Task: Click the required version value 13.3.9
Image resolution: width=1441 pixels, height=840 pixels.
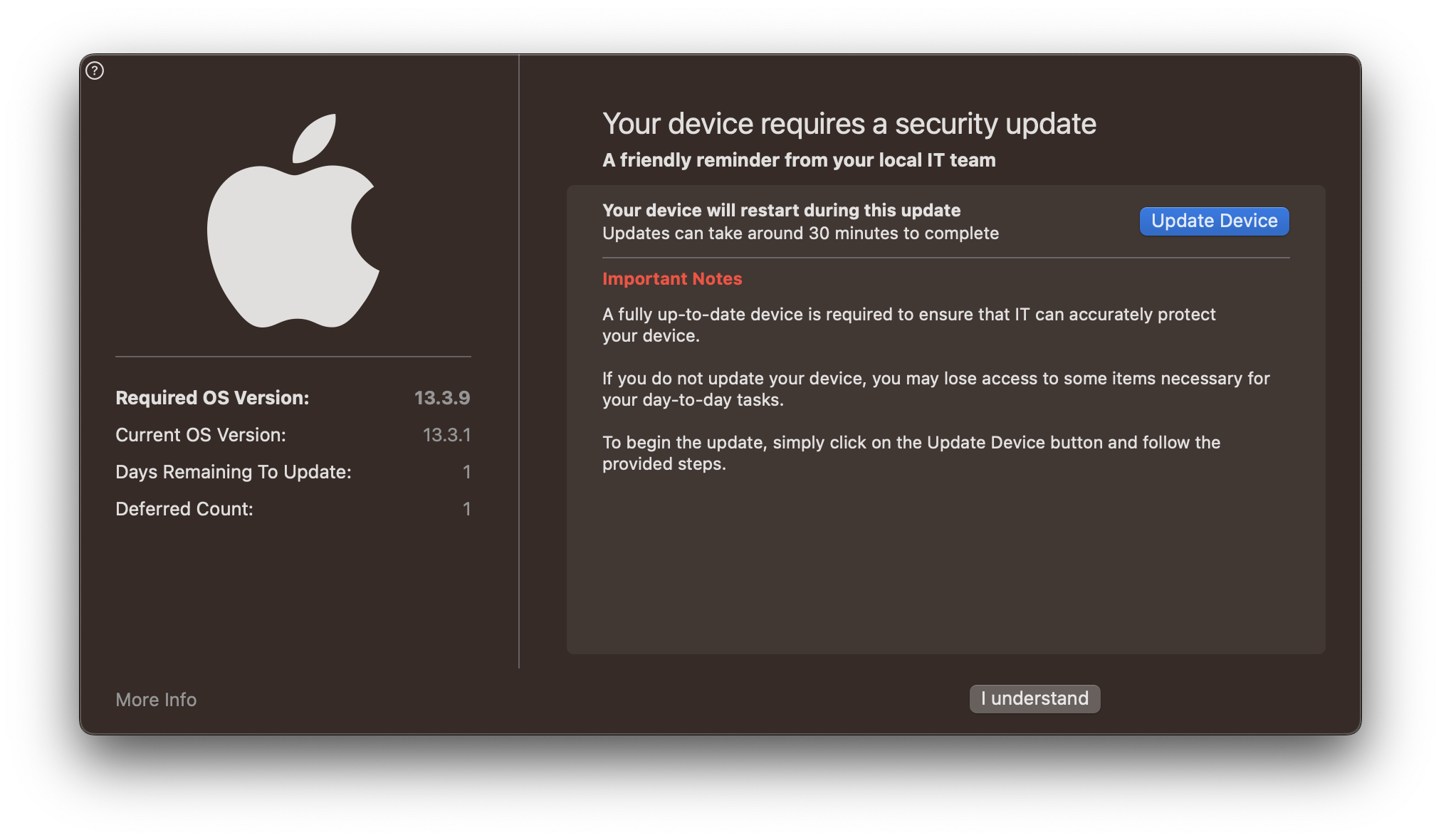Action: (x=442, y=398)
